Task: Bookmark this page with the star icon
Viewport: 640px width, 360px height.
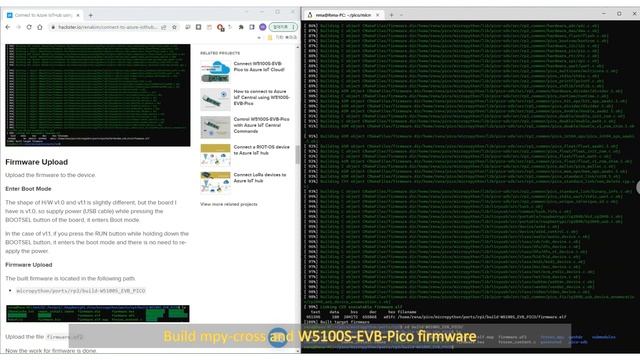Action: (x=174, y=27)
